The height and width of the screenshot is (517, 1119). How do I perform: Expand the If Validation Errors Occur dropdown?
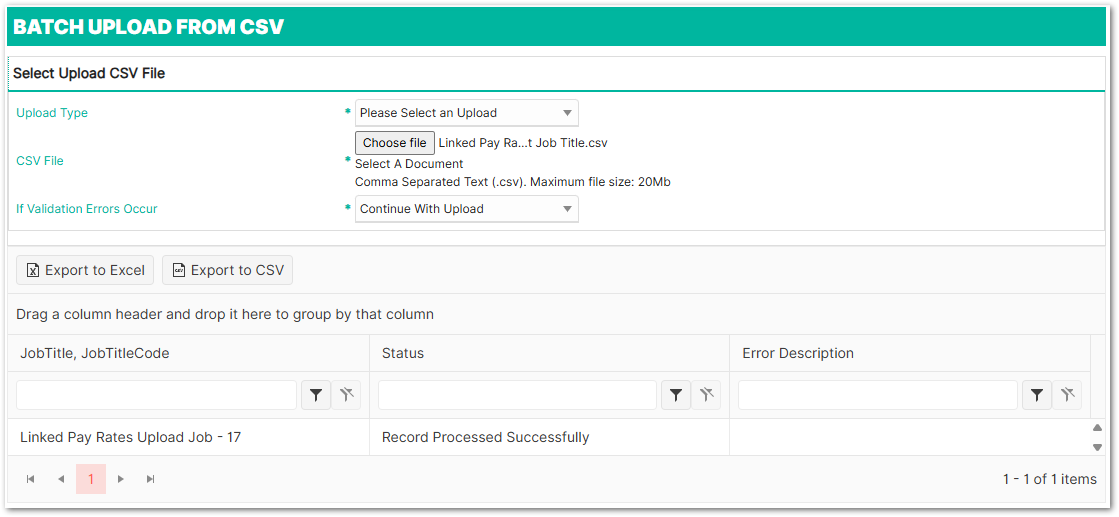click(466, 209)
